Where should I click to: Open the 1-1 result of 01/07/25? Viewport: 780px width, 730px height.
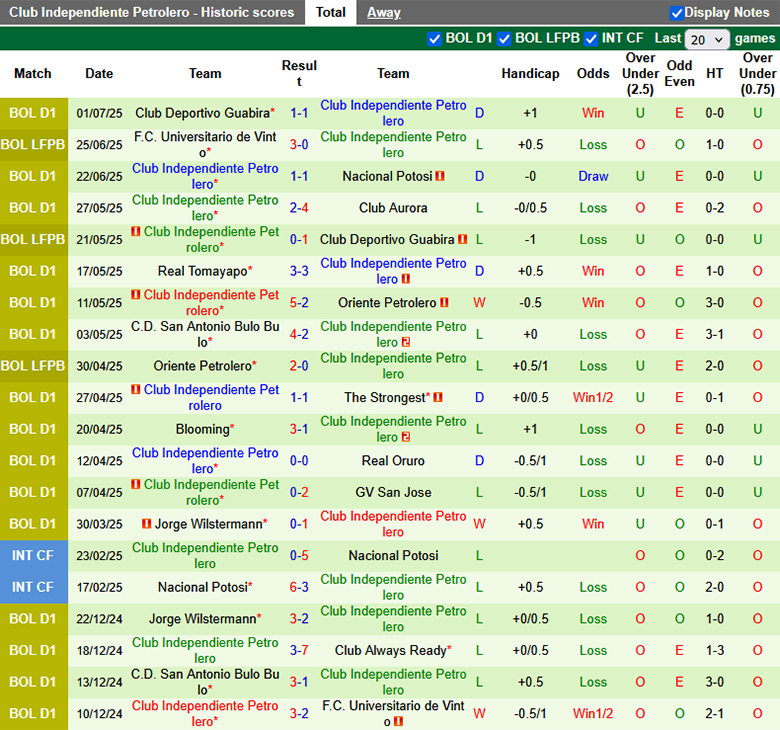tap(299, 113)
